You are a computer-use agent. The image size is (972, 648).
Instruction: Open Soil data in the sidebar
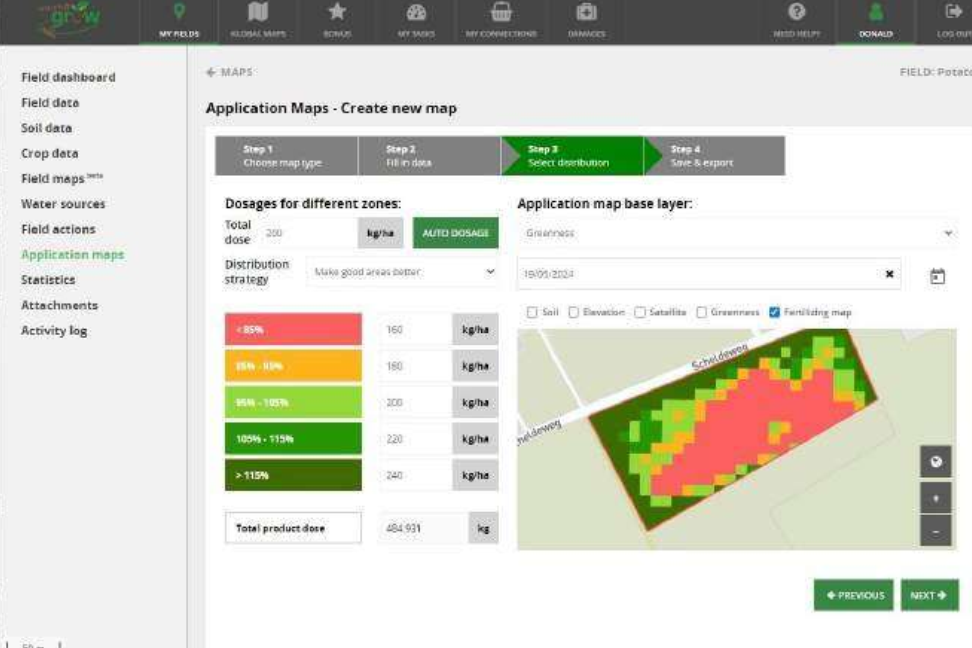(46, 128)
